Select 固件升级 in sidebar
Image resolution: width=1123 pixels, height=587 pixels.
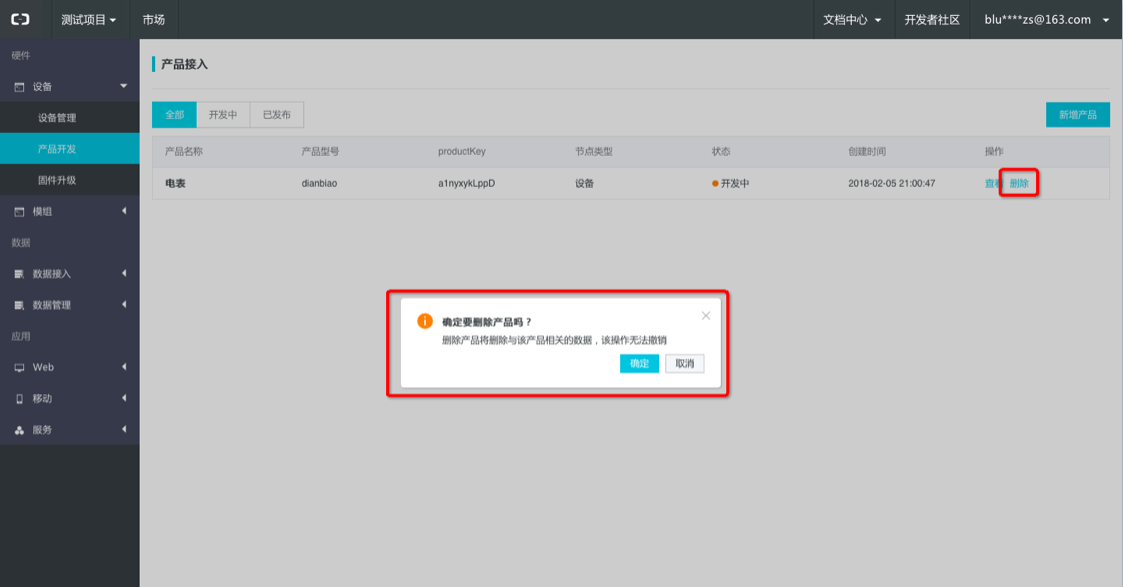click(69, 180)
